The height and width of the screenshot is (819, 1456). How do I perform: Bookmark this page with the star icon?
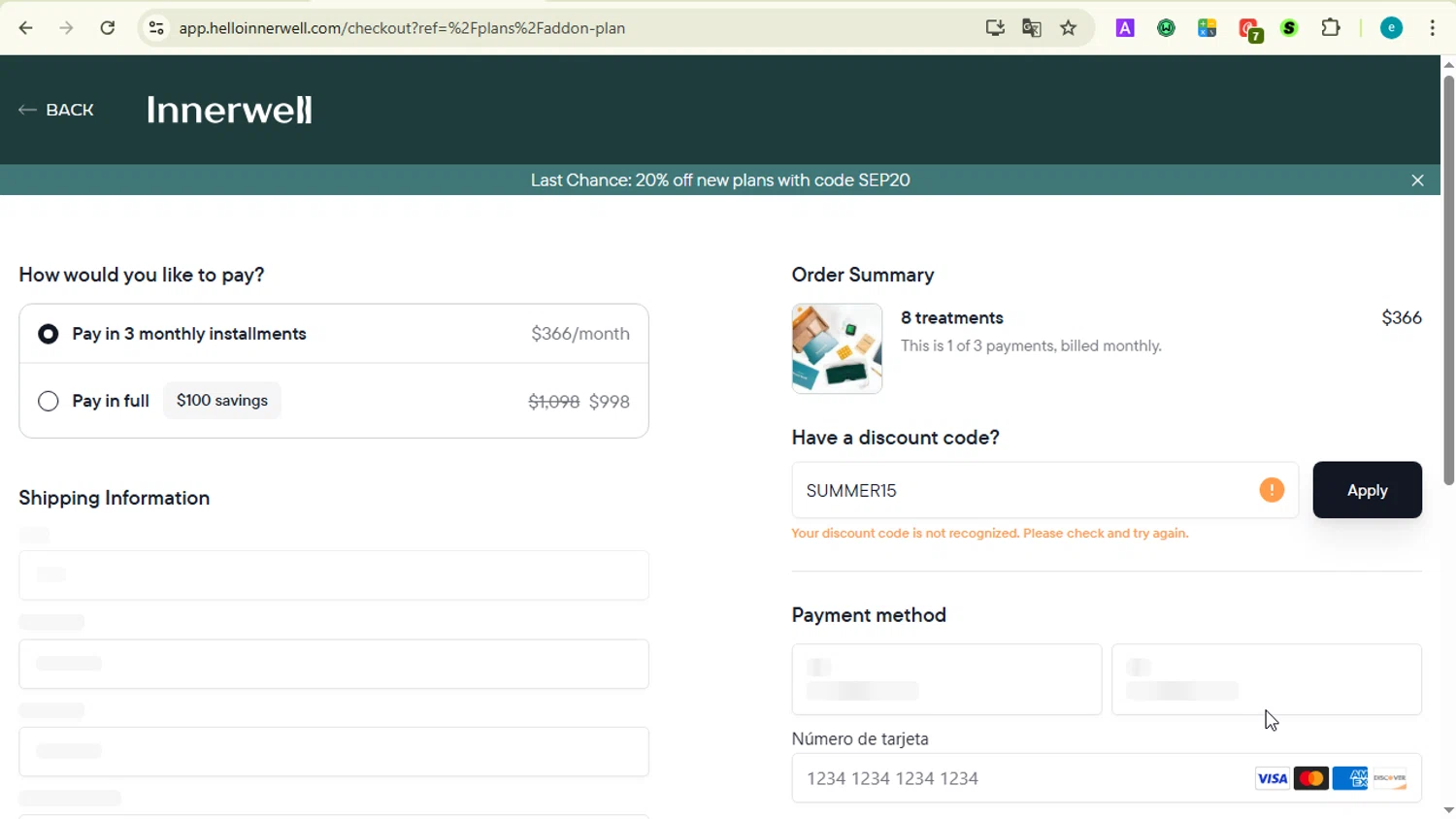click(x=1069, y=28)
